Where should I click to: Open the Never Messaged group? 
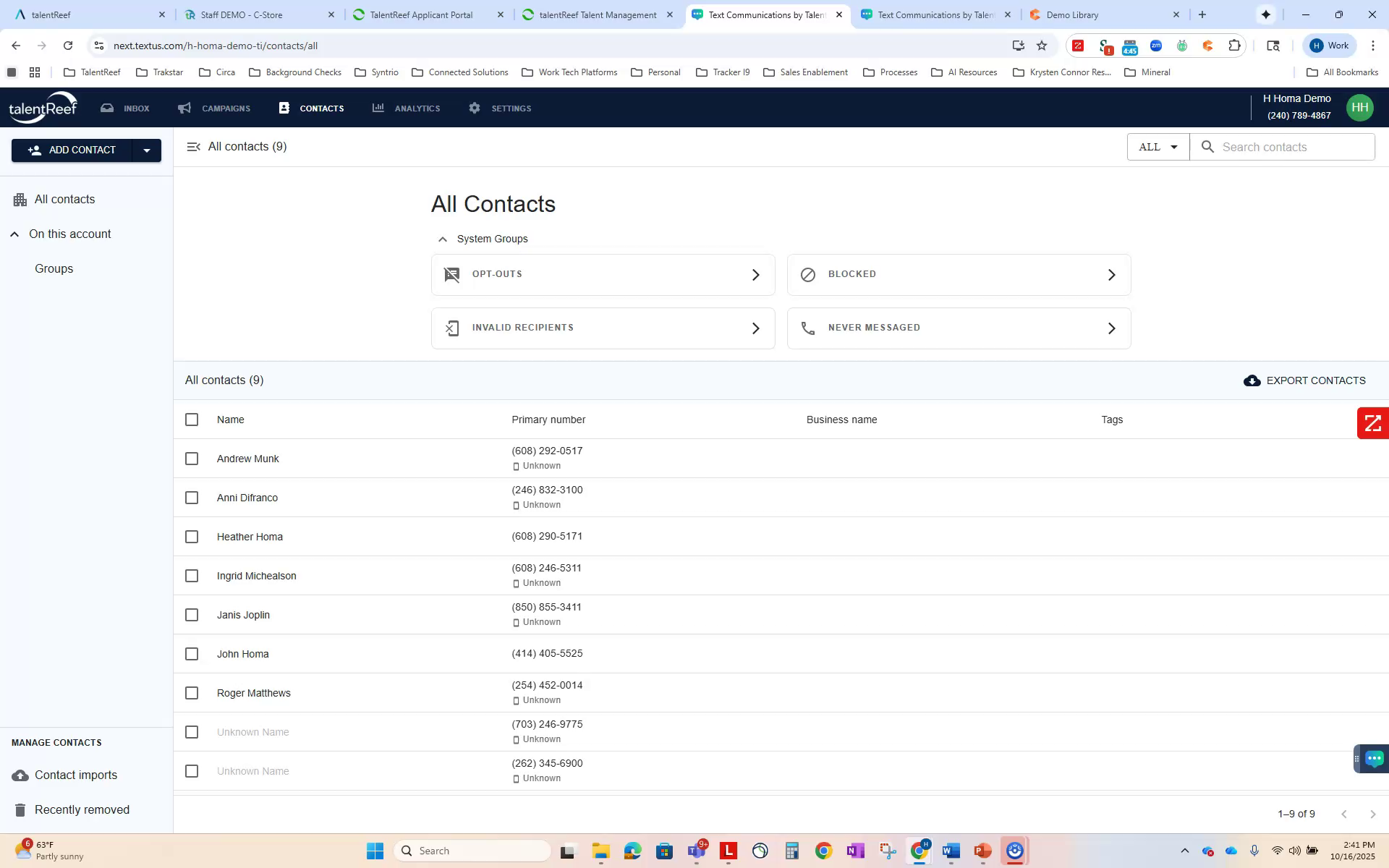958,328
